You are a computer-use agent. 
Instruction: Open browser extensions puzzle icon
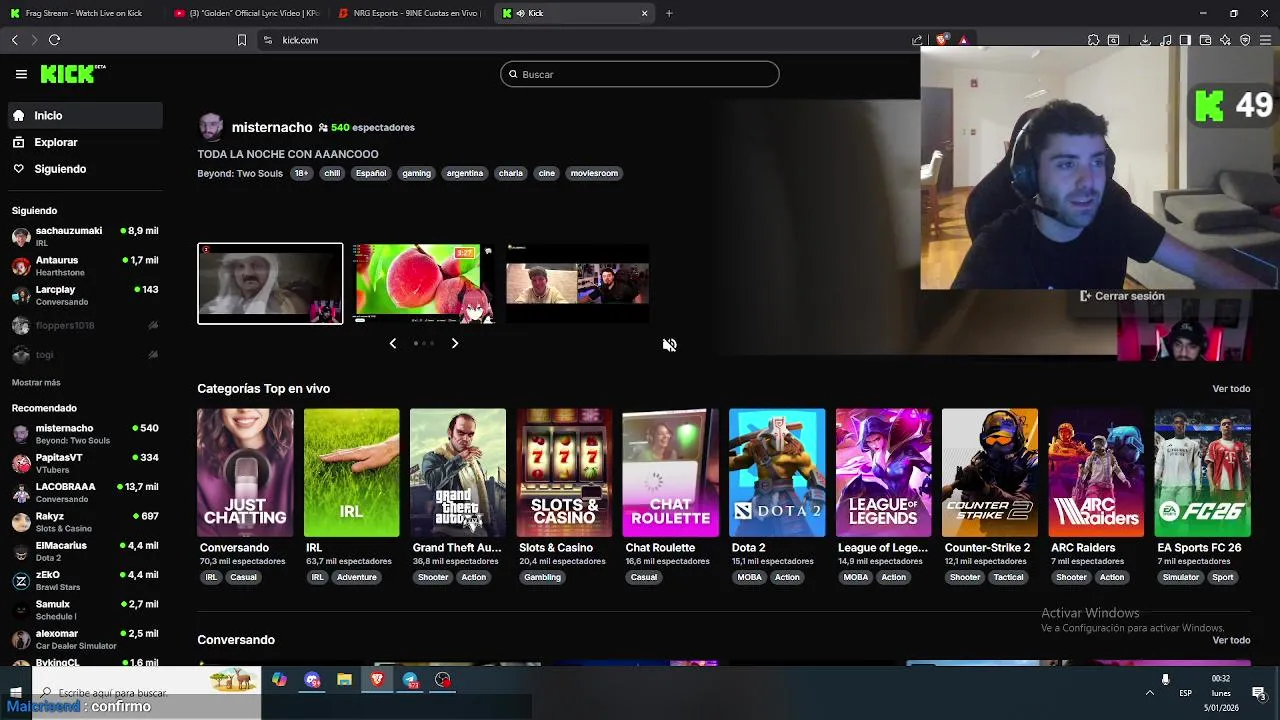[x=1093, y=40]
